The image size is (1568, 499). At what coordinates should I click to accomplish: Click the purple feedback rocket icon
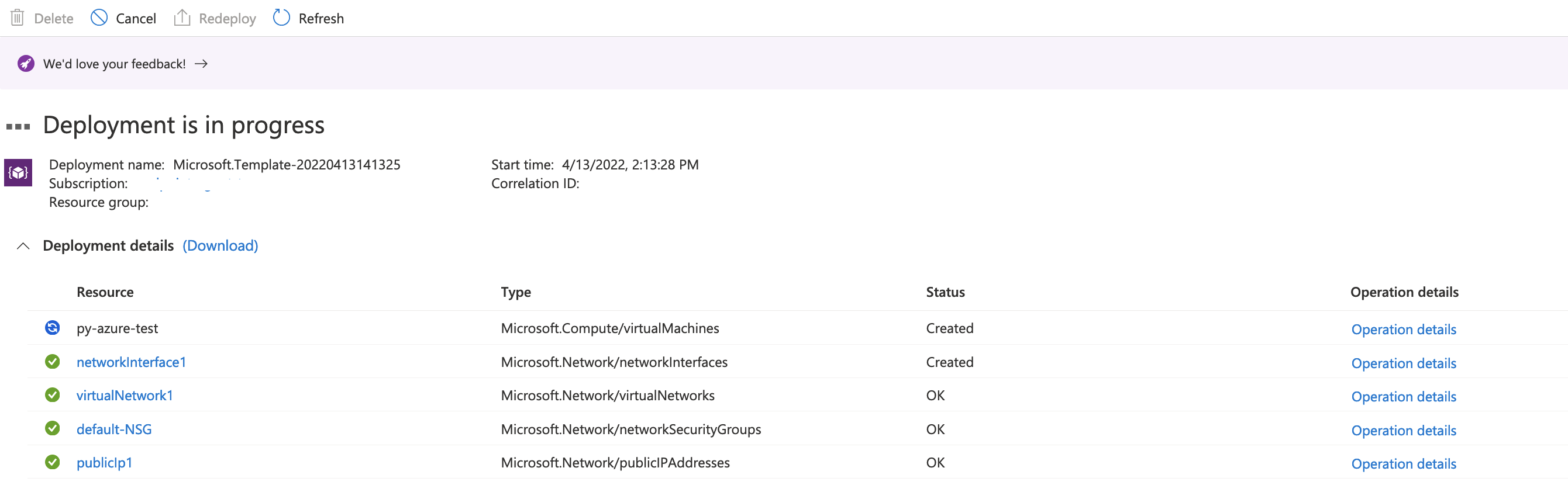click(26, 63)
